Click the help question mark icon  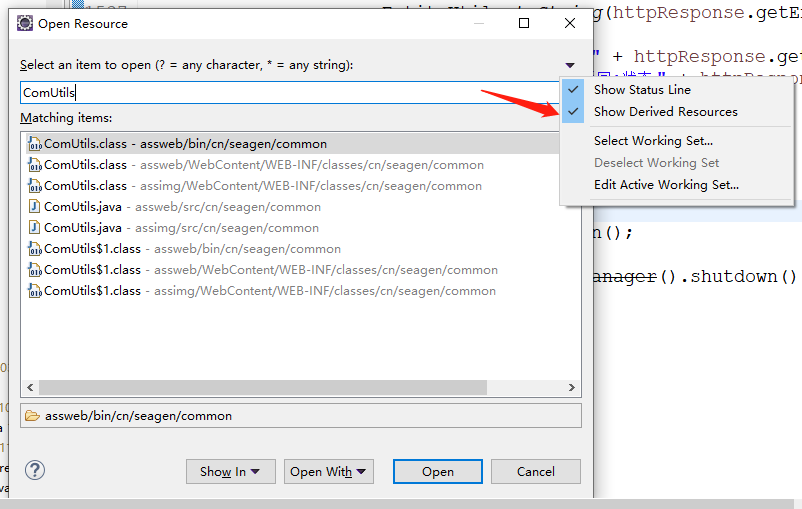[x=35, y=470]
